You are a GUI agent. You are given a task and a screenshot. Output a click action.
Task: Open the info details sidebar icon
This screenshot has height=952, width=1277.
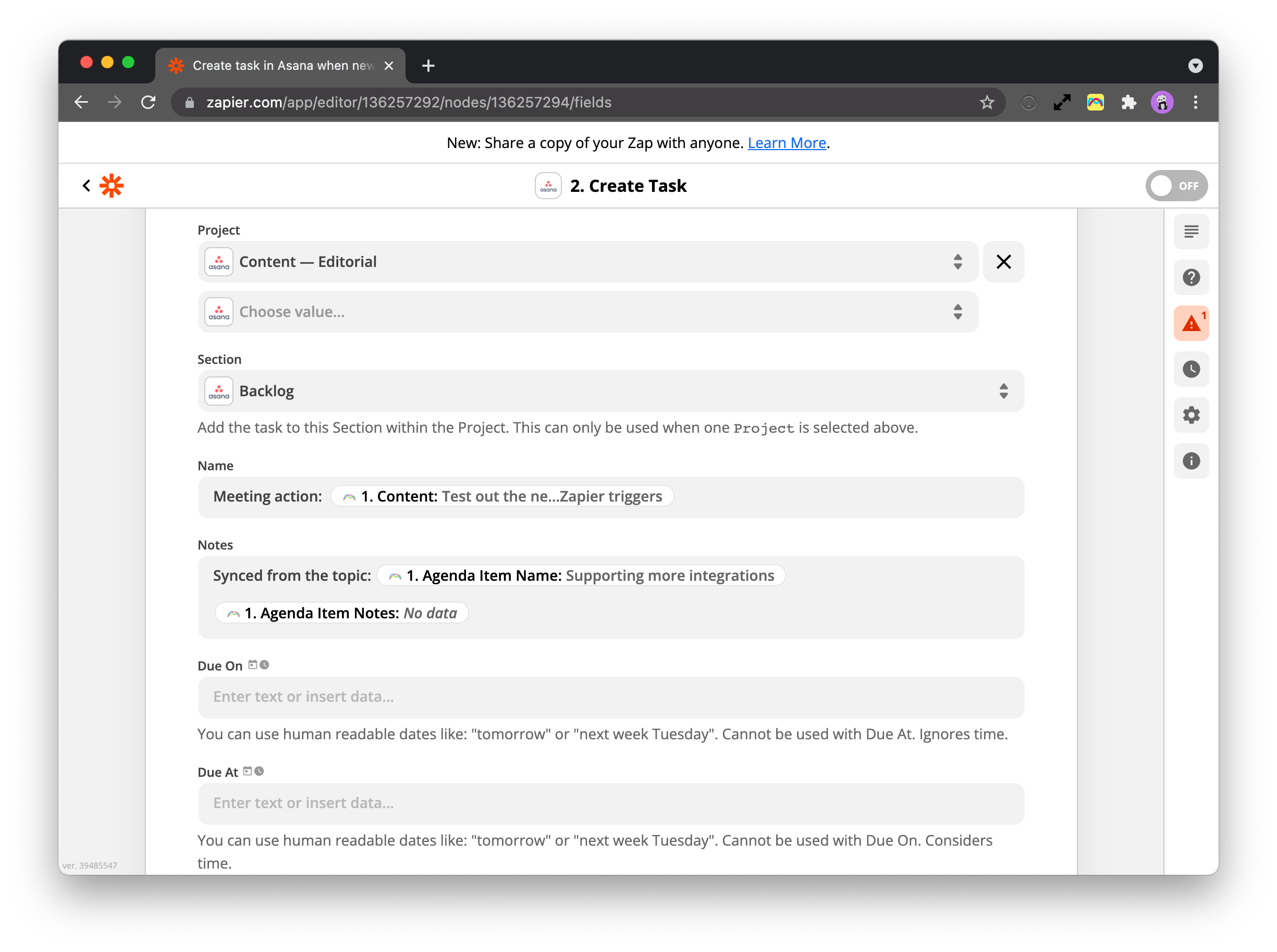1190,461
